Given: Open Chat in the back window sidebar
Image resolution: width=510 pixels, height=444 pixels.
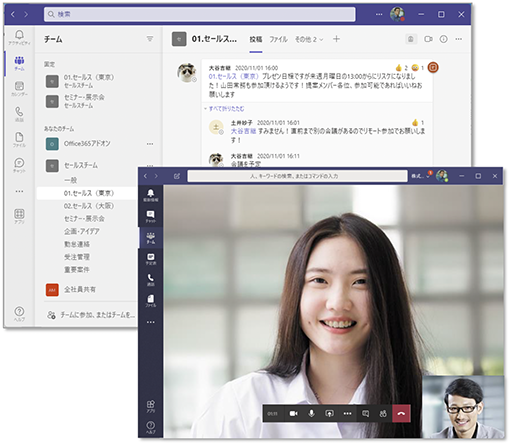Looking at the screenshot, I should 19,165.
